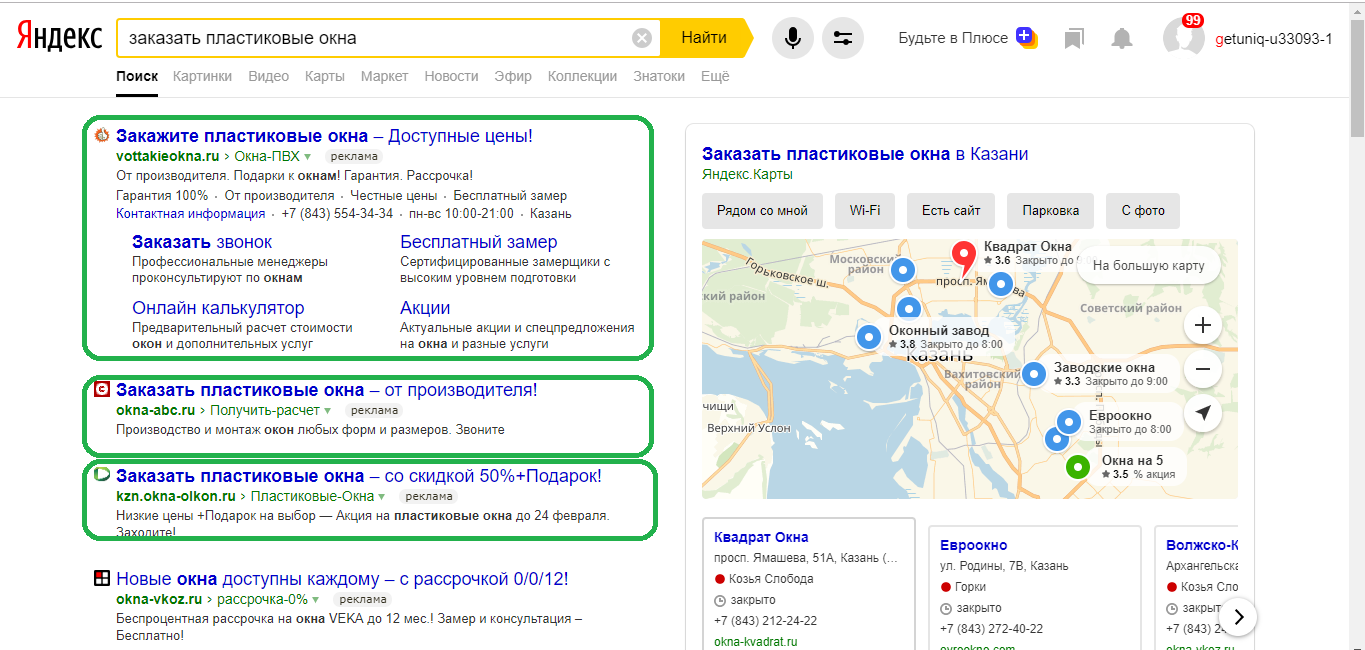Open the bookmarks collections icon
This screenshot has height=650, width=1365.
point(1074,38)
